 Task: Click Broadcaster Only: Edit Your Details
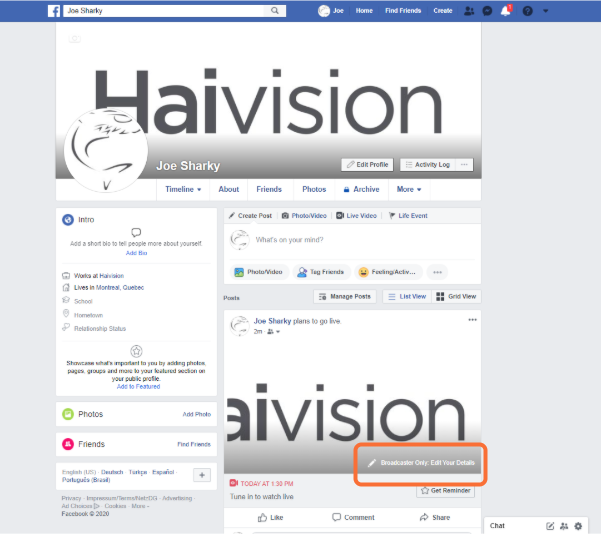pyautogui.click(x=420, y=464)
